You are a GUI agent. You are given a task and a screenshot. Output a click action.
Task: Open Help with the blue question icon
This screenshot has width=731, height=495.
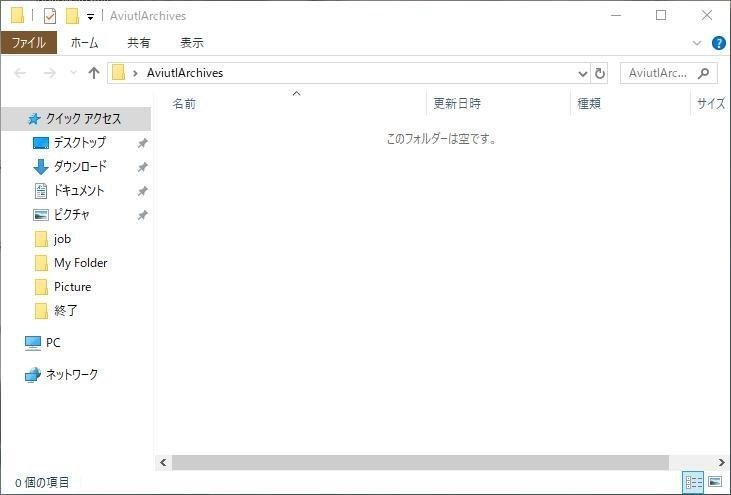pos(719,43)
